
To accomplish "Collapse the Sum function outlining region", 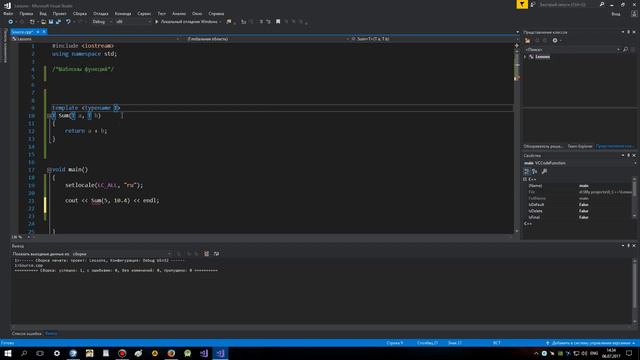I will [49, 116].
